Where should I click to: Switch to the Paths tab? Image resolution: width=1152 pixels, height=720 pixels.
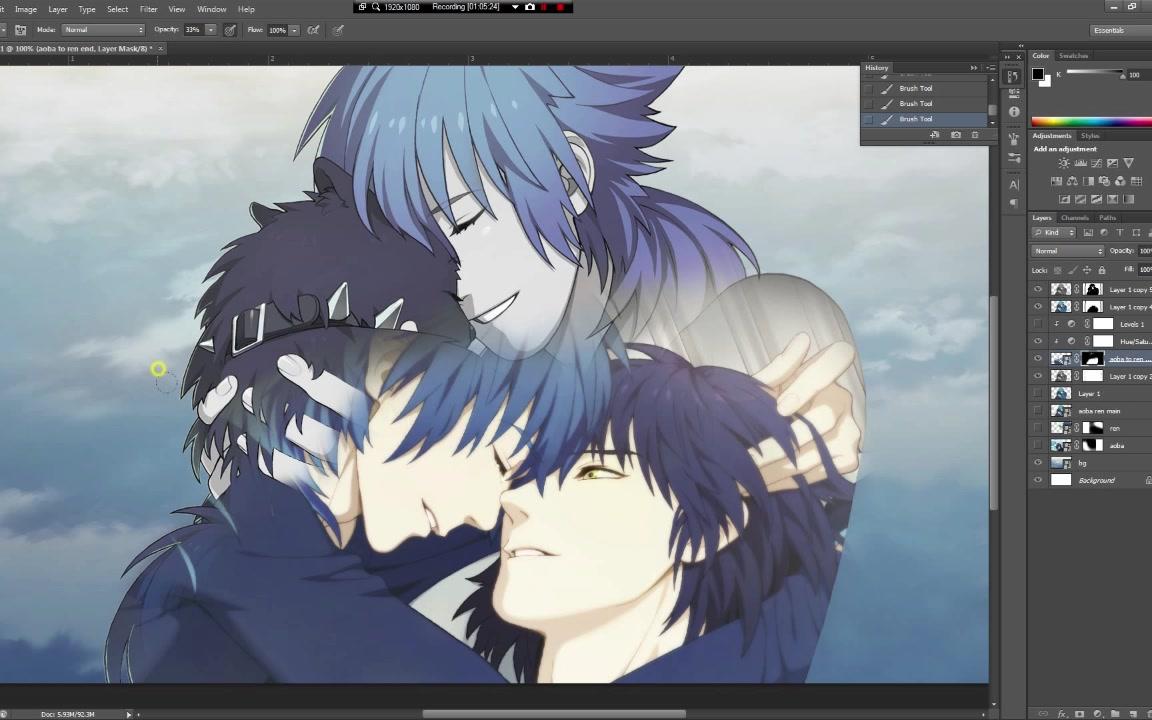1107,217
